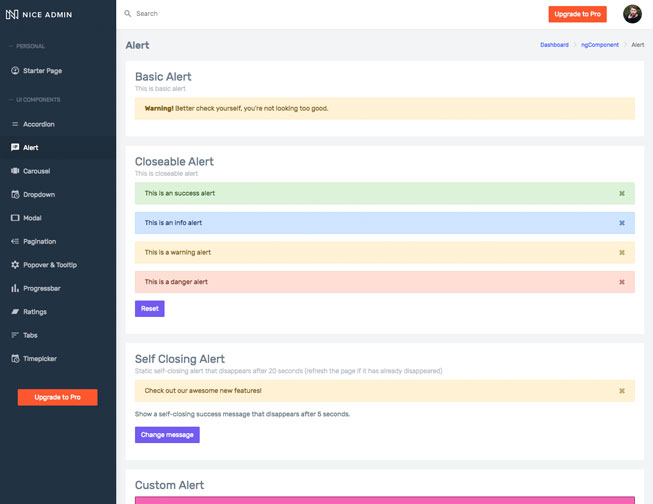
Task: Go to Dashboard breadcrumb link
Action: [x=554, y=45]
